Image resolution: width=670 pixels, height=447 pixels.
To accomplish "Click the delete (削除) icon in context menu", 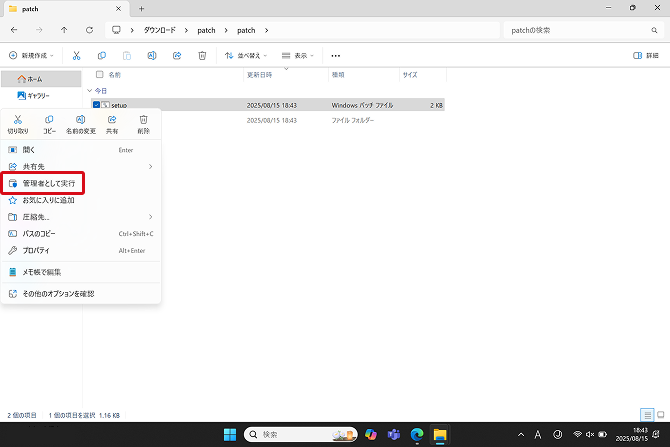I will pyautogui.click(x=143, y=121).
